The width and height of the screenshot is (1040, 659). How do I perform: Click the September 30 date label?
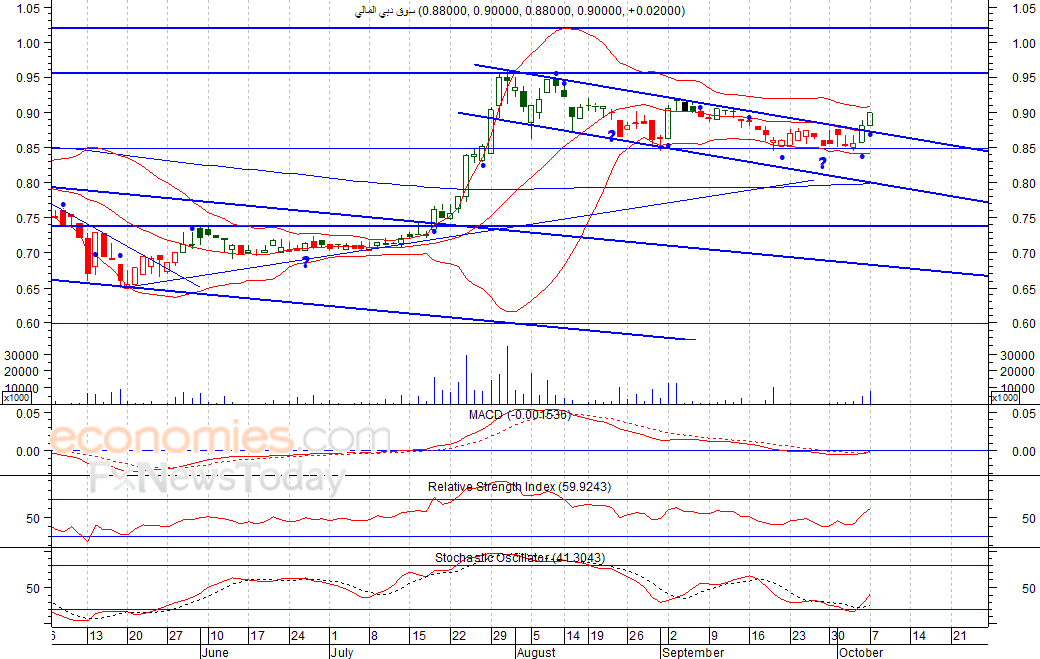coord(838,636)
